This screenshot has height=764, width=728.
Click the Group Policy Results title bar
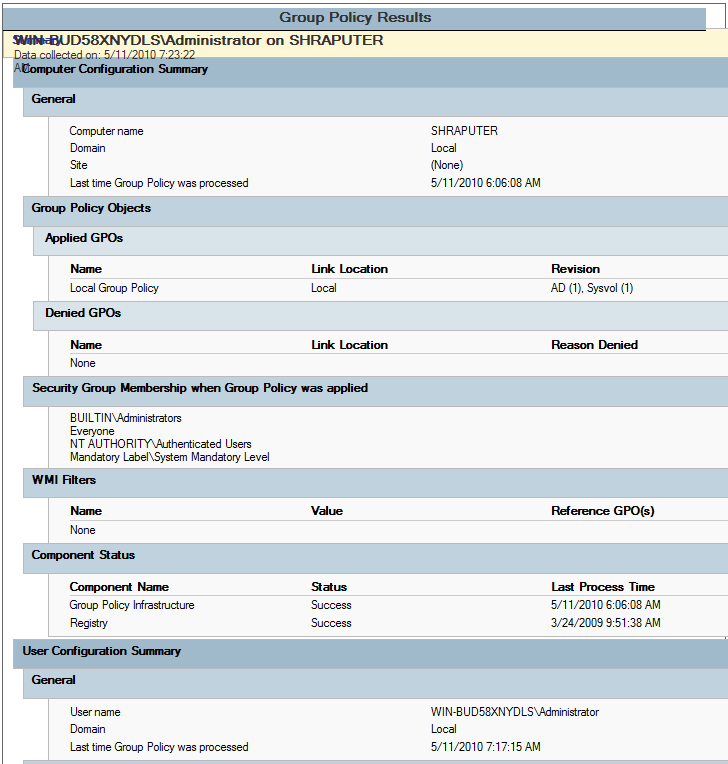[x=354, y=18]
